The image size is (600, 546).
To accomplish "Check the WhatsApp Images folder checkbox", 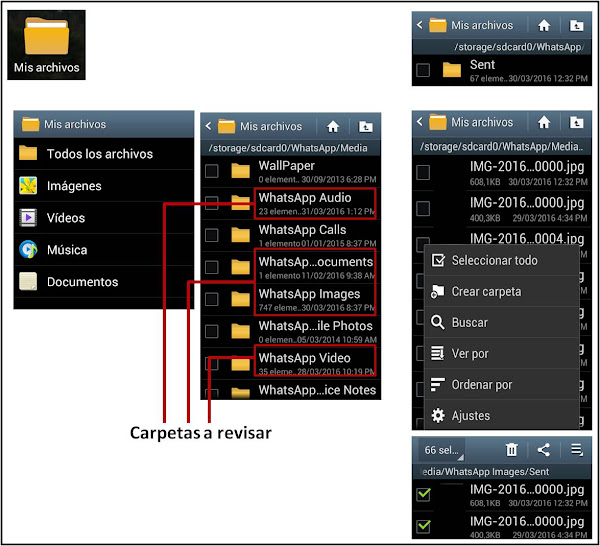I will tap(212, 299).
